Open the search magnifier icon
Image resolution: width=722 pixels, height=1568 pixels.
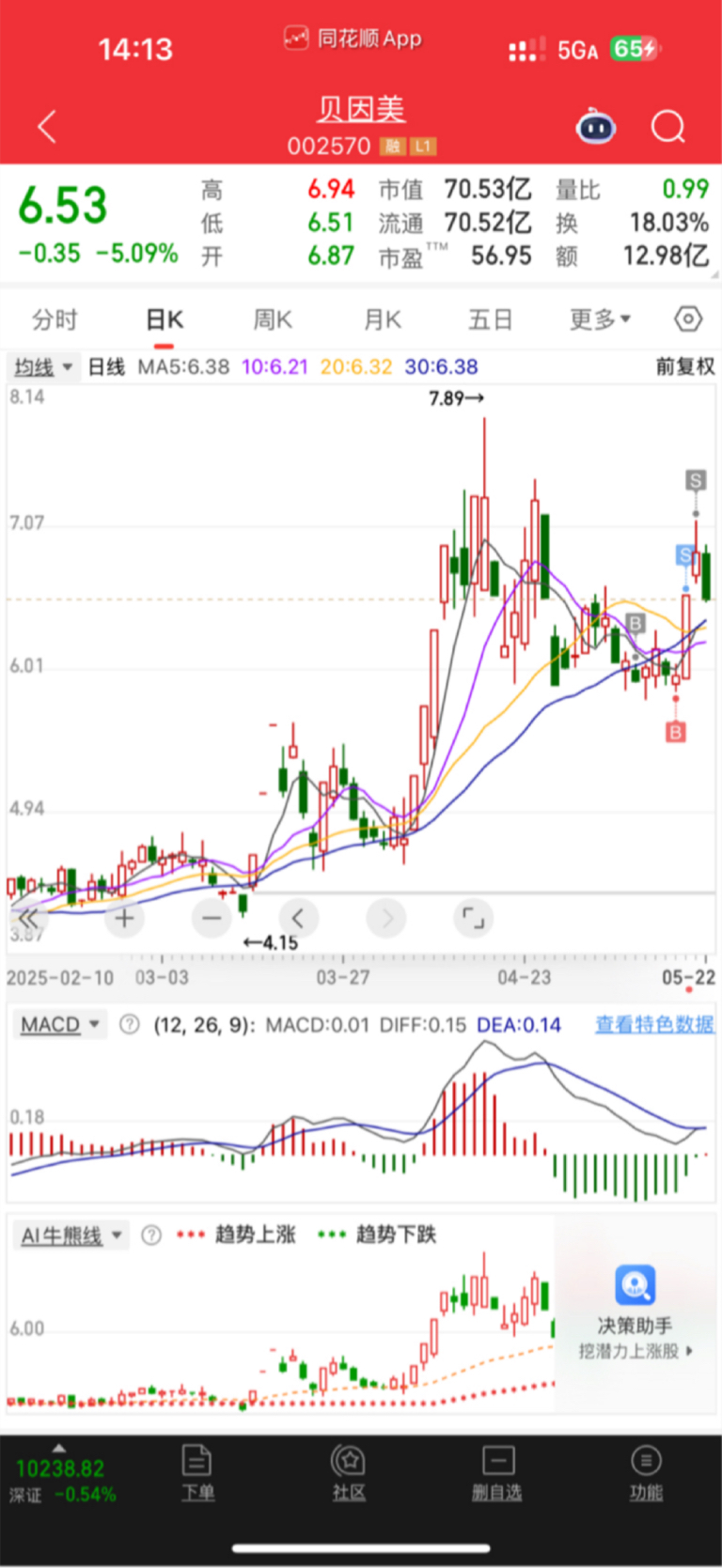click(x=668, y=126)
